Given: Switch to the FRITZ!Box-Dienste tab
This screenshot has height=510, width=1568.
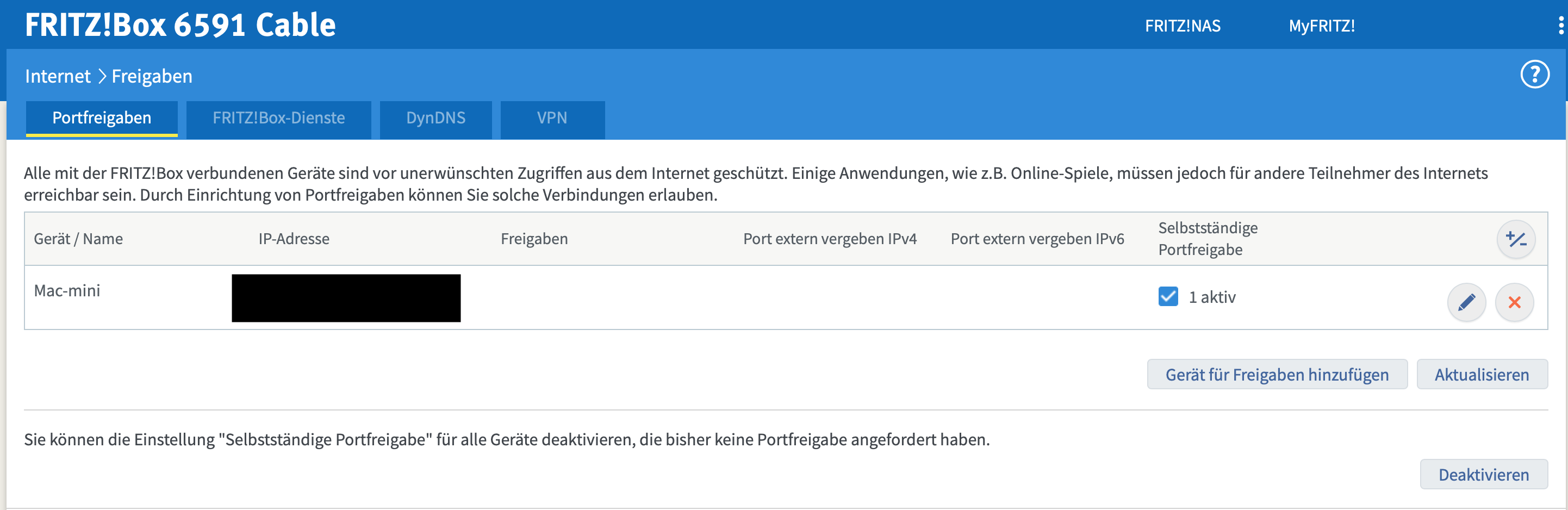Looking at the screenshot, I should (x=278, y=118).
